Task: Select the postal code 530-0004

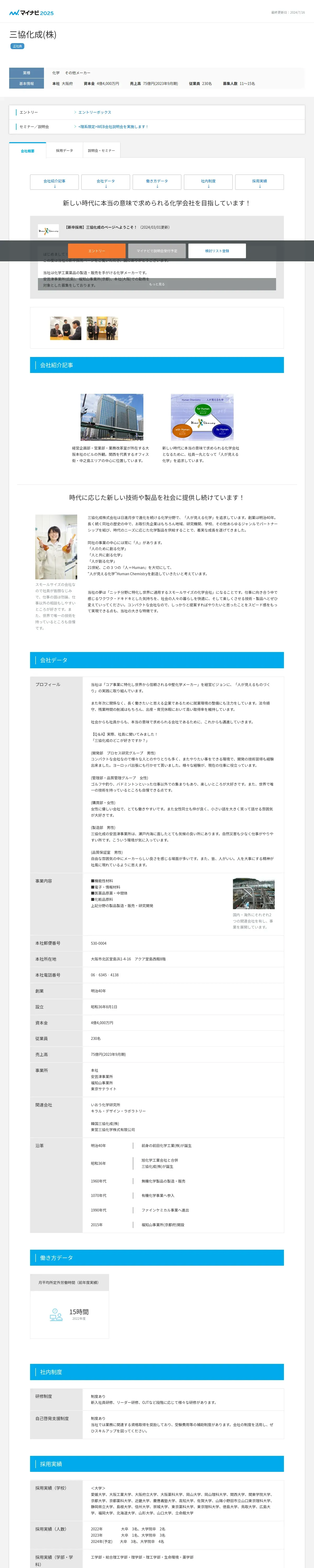Action: point(99,943)
